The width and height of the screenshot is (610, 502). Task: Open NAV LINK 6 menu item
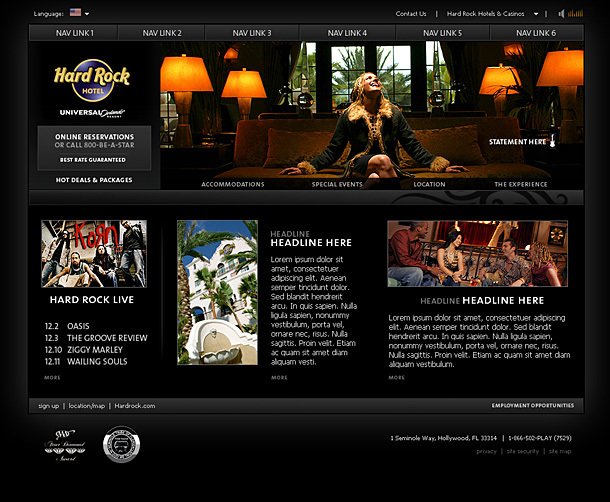(536, 33)
